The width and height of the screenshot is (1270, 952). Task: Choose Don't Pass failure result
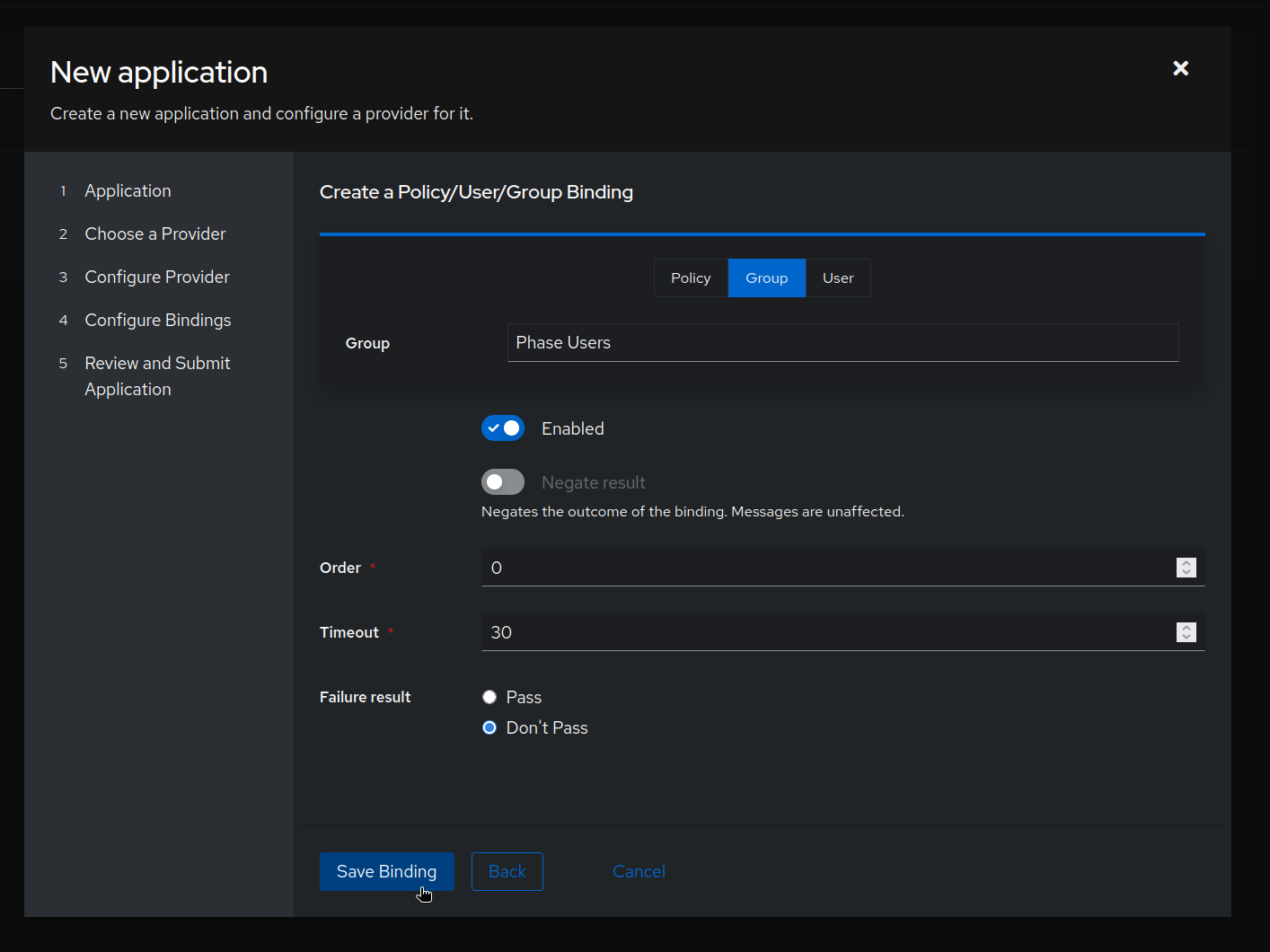tap(489, 727)
